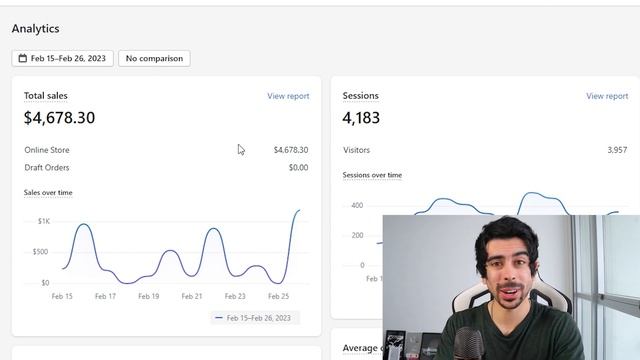
Task: Click the Analytics page heading
Action: [36, 29]
